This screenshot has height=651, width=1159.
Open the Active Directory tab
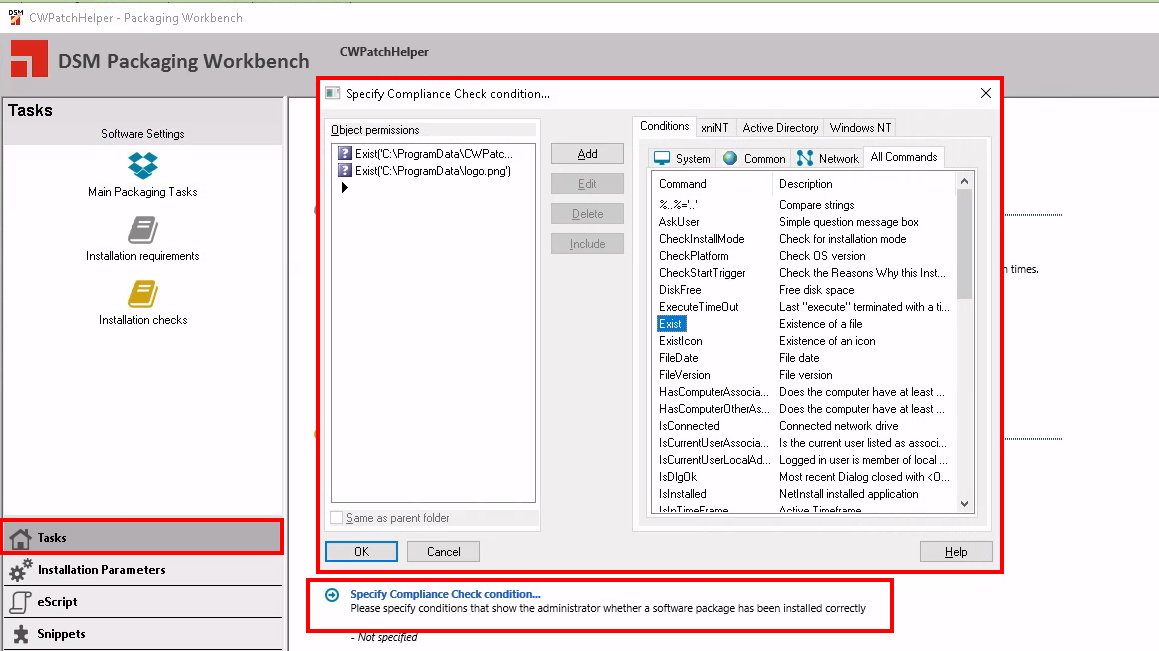780,128
